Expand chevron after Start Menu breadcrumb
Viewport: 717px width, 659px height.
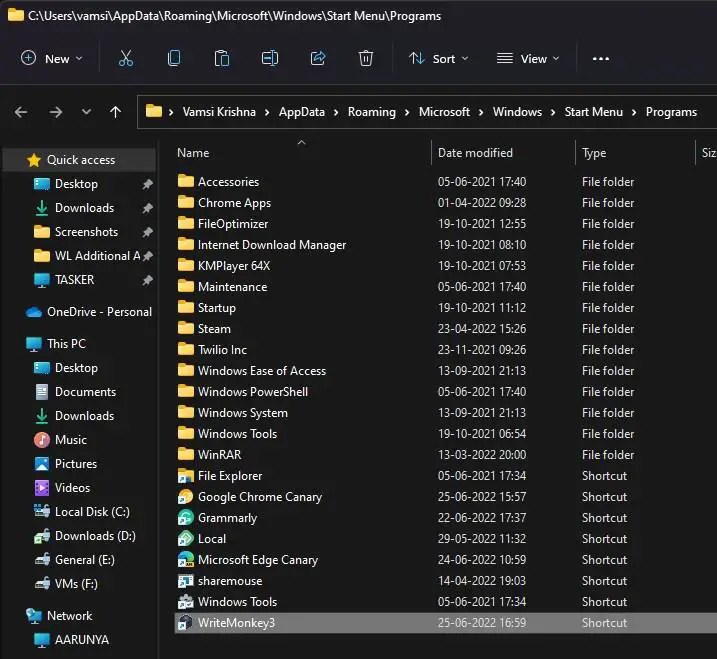(x=634, y=113)
